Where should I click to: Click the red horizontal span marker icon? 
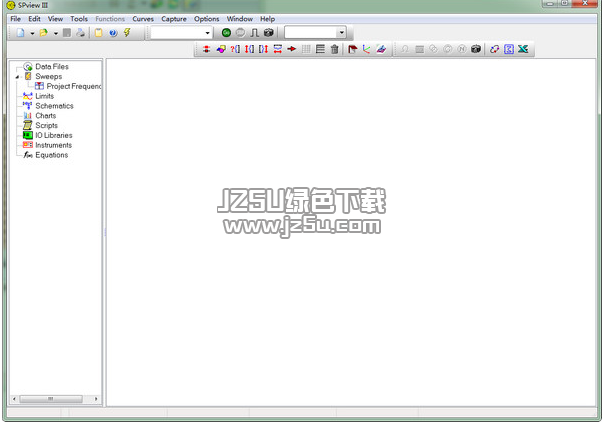click(278, 49)
